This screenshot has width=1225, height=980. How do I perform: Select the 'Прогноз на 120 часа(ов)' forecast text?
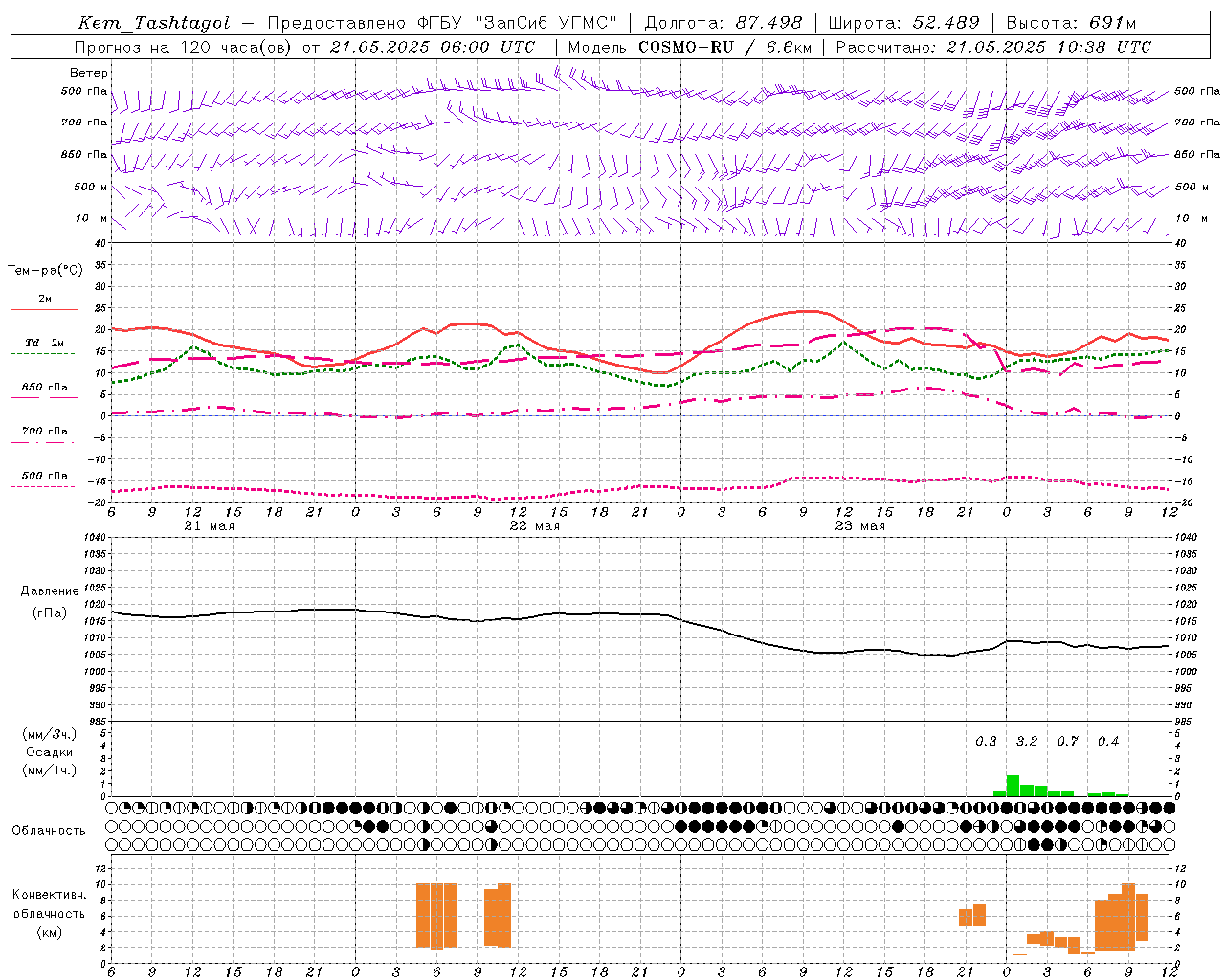coord(184,47)
